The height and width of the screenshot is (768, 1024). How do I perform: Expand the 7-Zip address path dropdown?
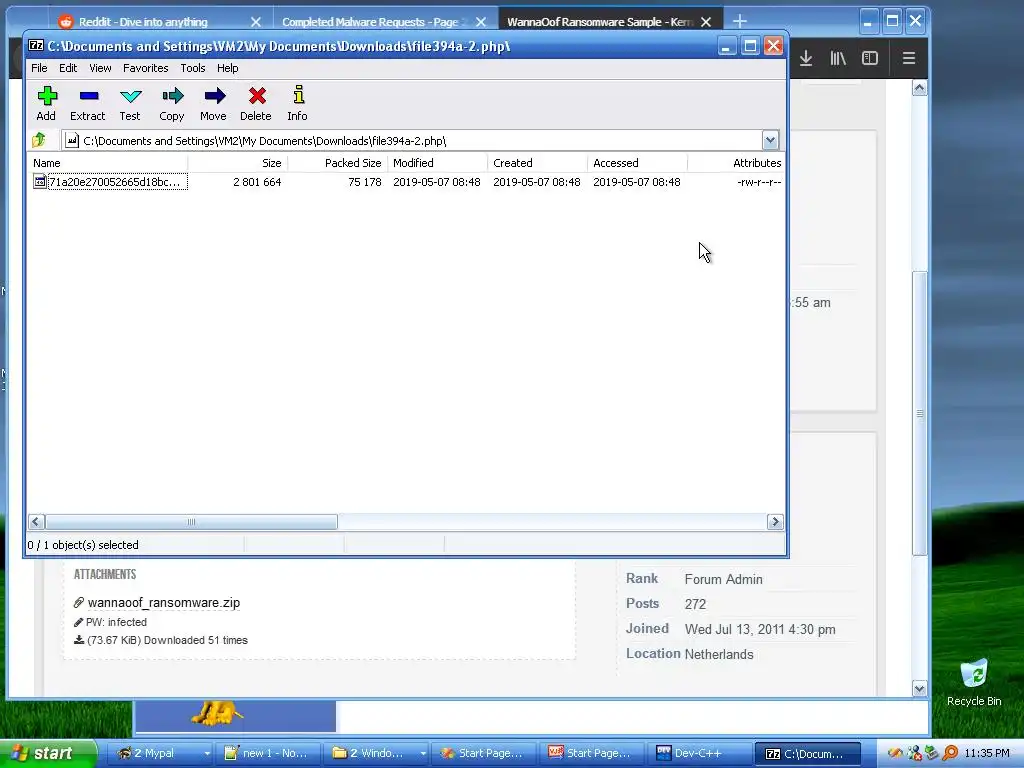pos(770,140)
